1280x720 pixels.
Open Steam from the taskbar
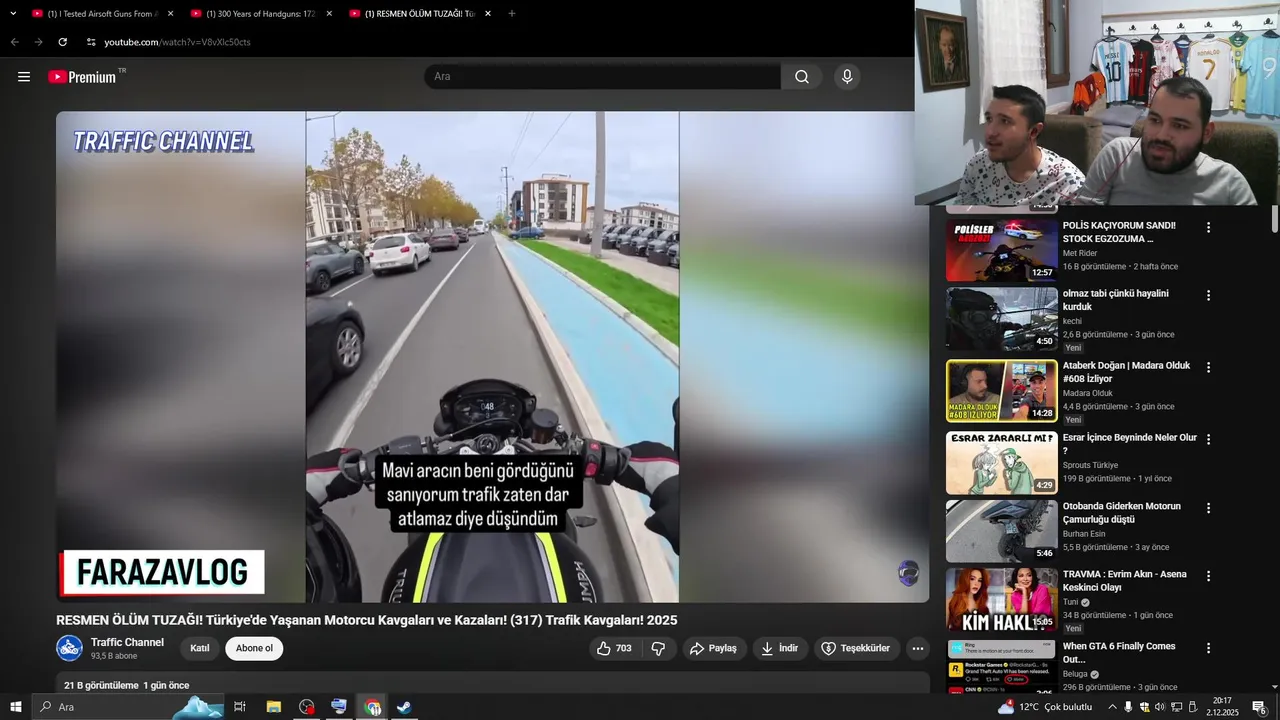coord(404,707)
